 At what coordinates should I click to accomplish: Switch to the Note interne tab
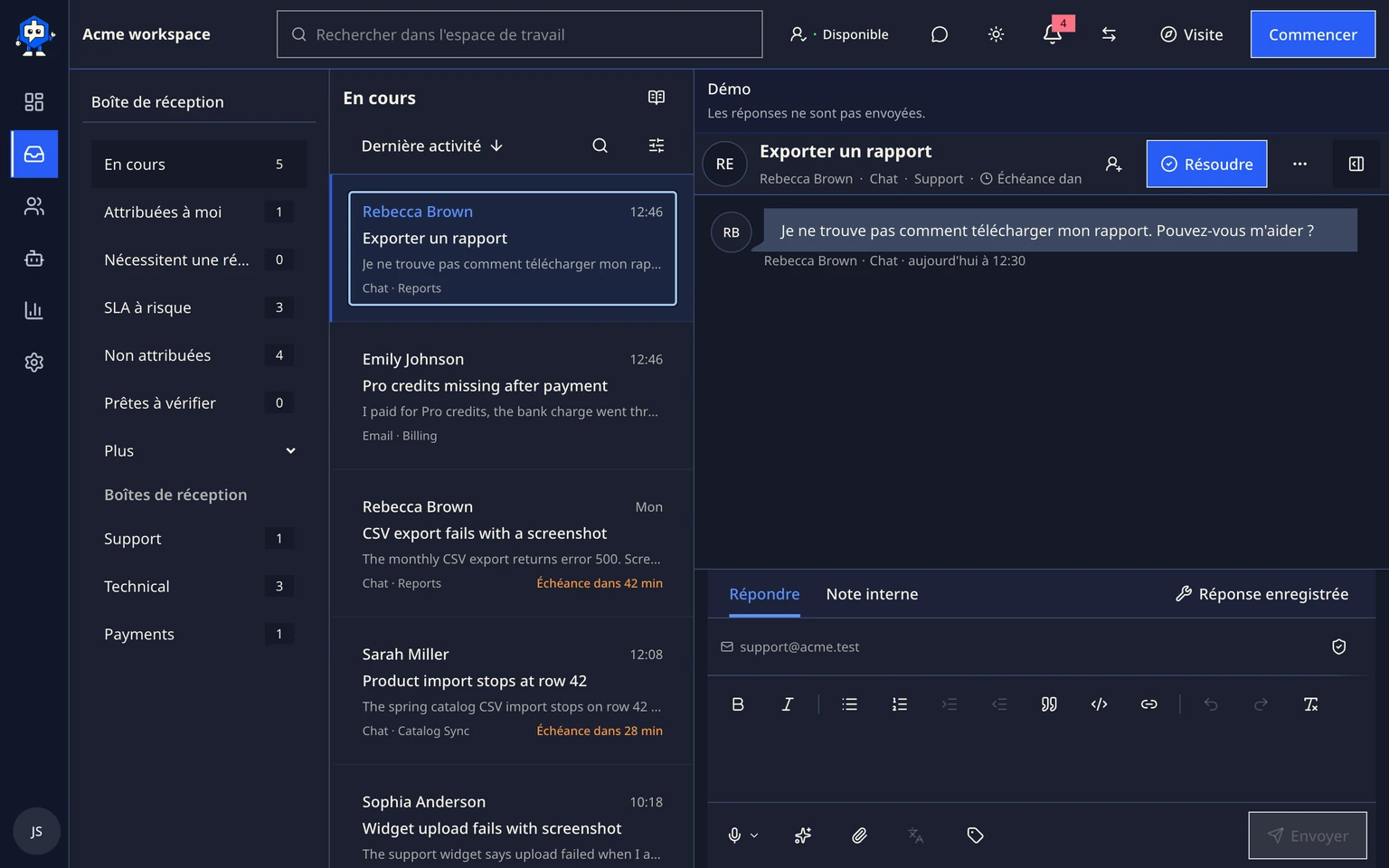point(872,594)
